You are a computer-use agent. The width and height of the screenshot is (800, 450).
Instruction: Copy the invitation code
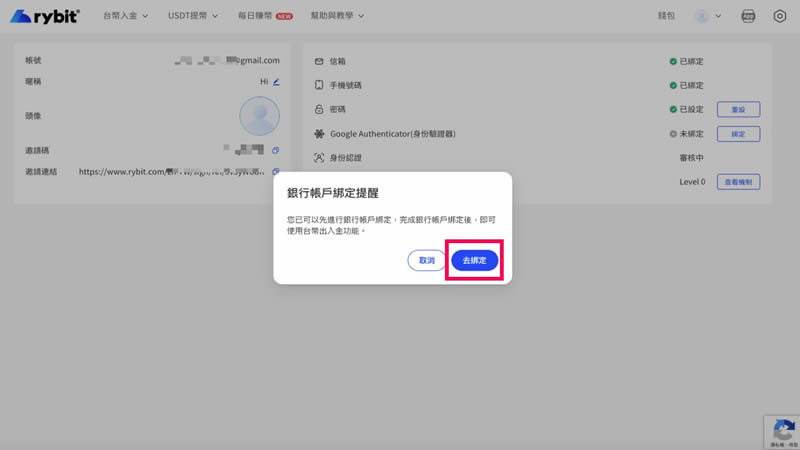275,150
